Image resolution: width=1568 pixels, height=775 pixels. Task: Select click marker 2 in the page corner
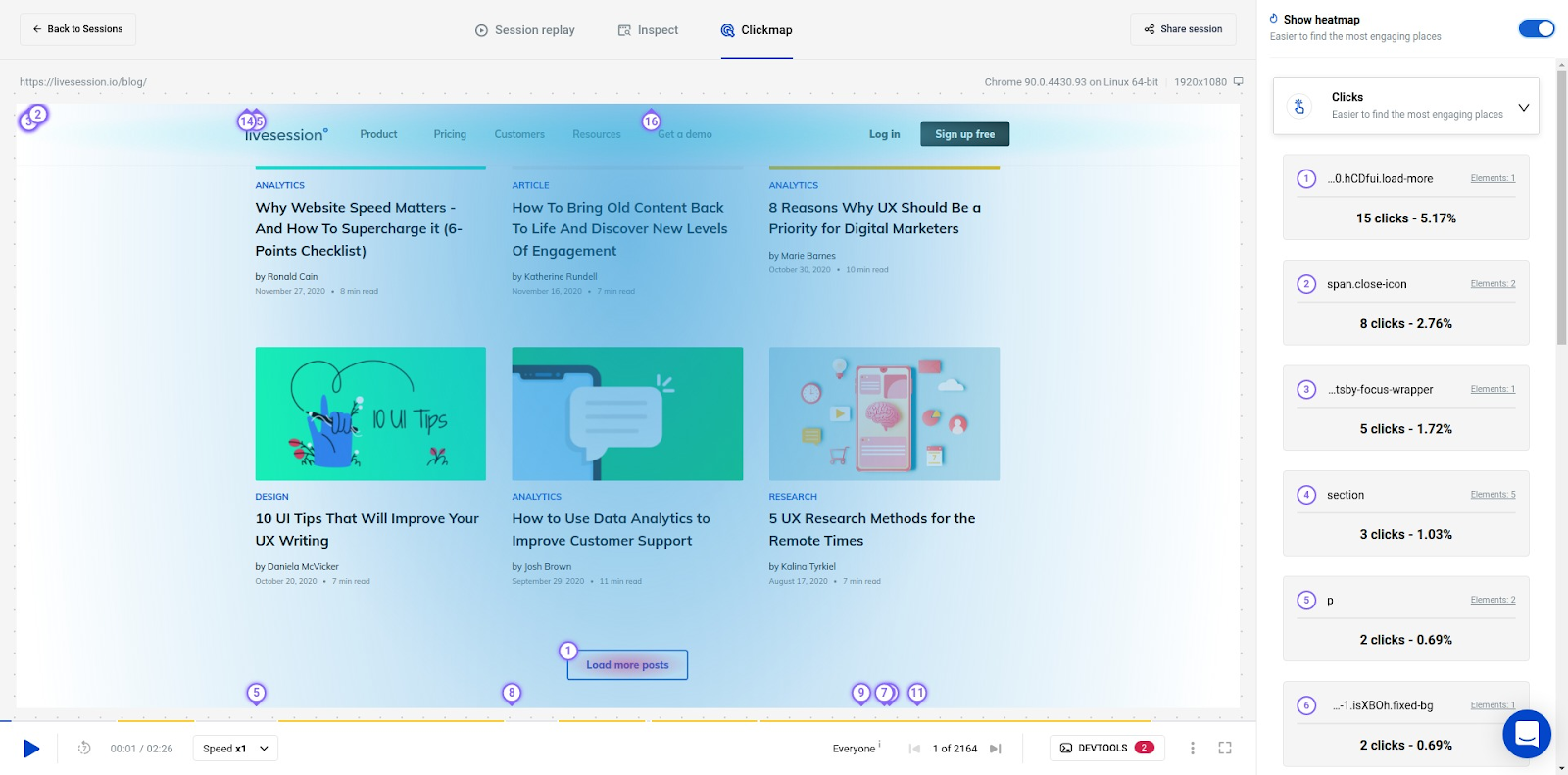[x=37, y=115]
